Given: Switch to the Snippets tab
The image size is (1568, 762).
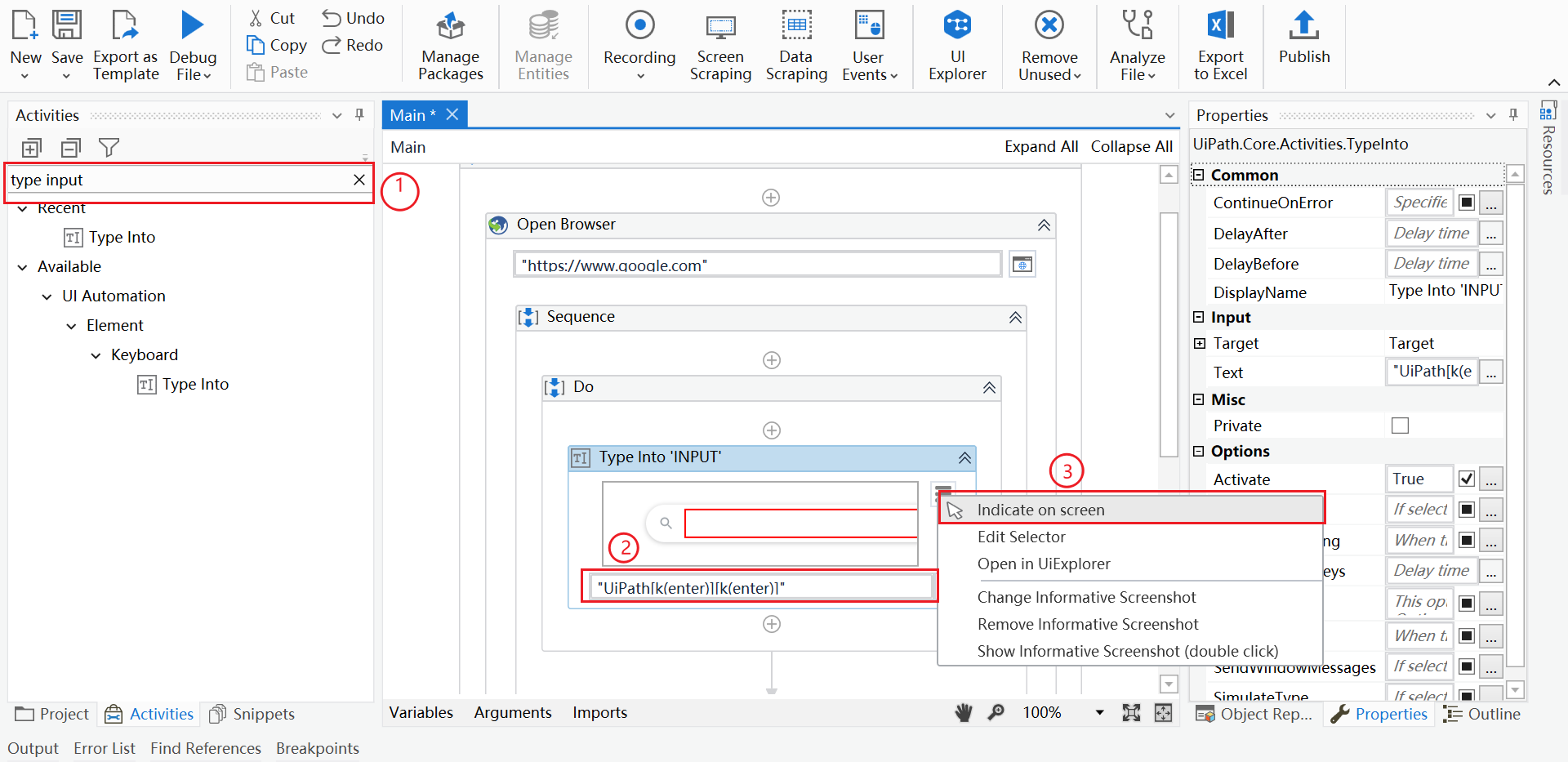Looking at the screenshot, I should tap(262, 714).
